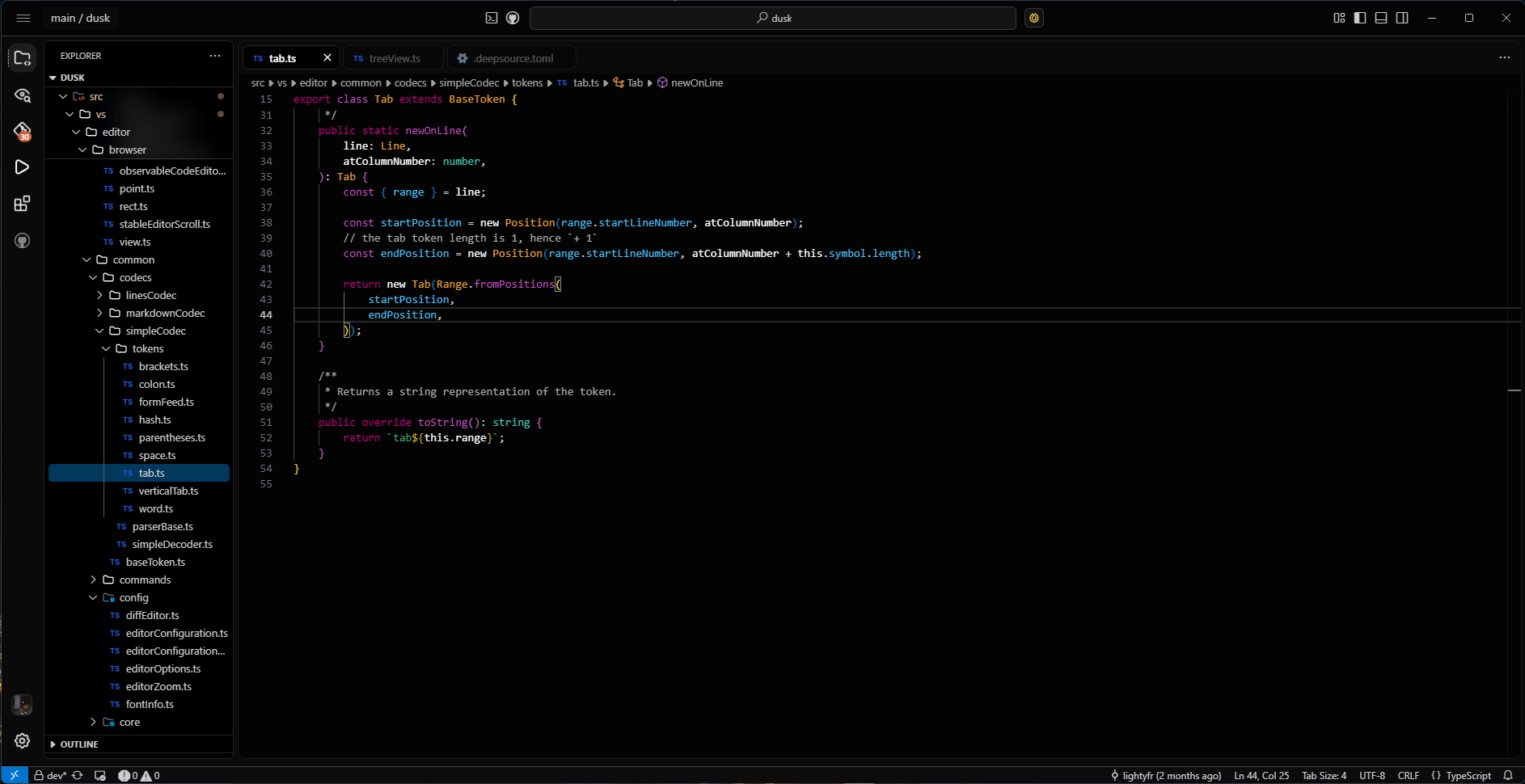Viewport: 1525px width, 784px height.
Task: Toggle Secondary Side Bar visibility
Action: [1402, 18]
